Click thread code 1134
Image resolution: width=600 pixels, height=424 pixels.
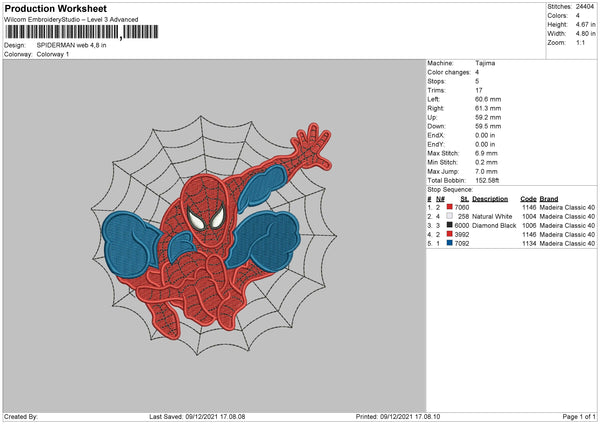pos(529,243)
